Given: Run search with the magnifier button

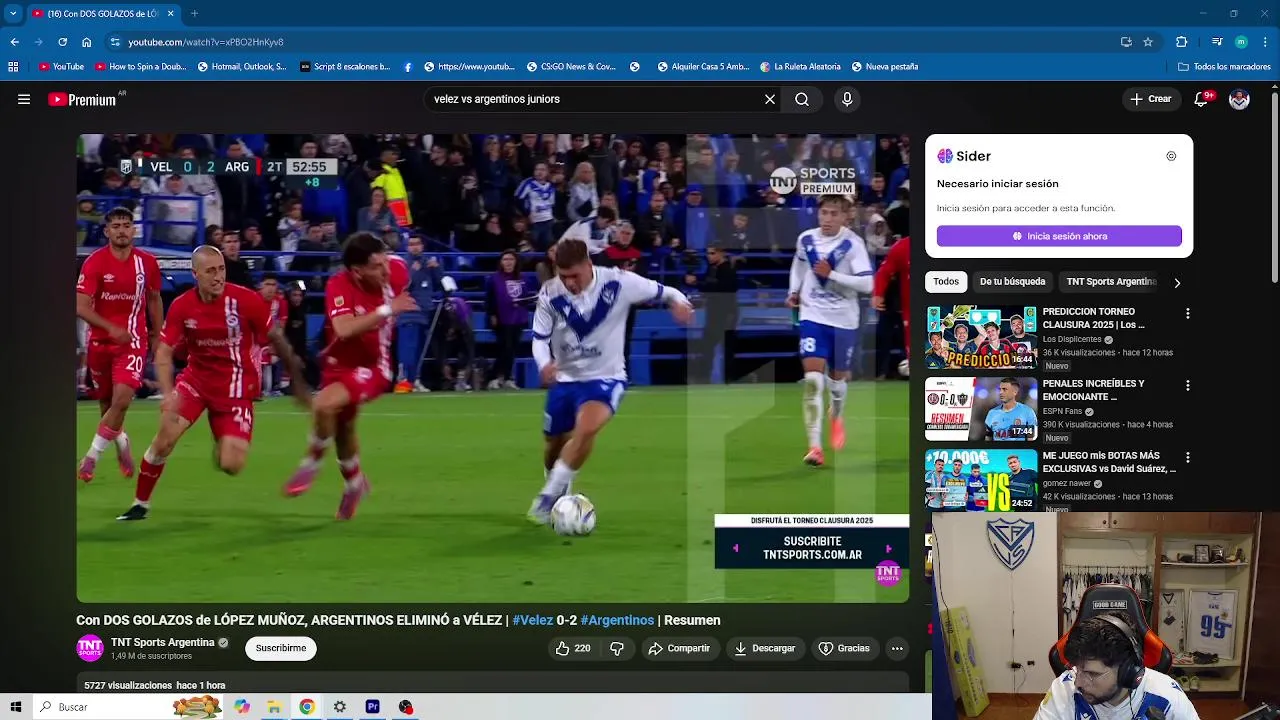Looking at the screenshot, I should 802,99.
